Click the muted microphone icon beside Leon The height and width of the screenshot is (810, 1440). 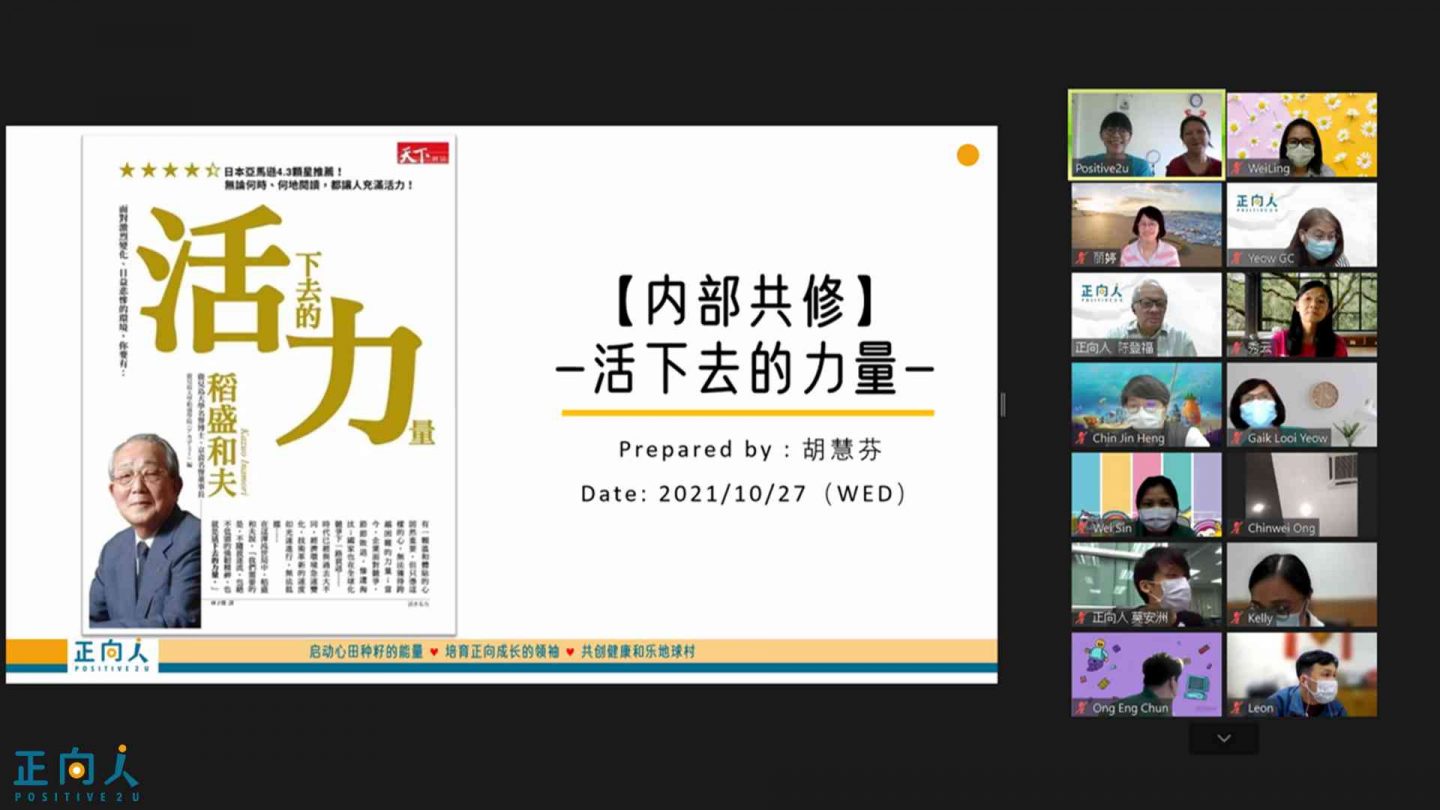click(1238, 708)
